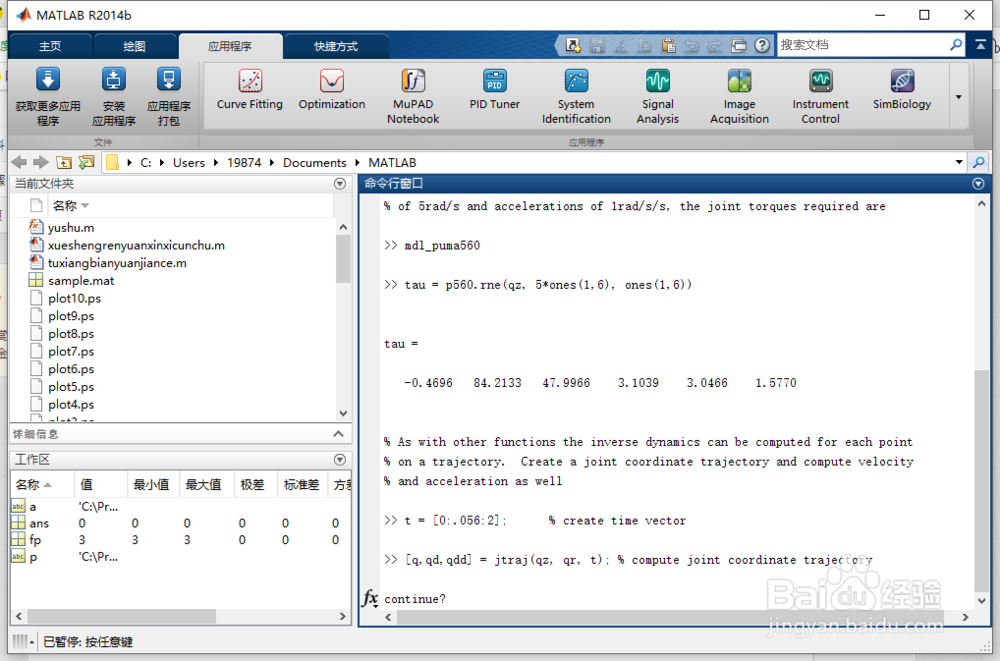The image size is (1000, 661).
Task: Open Image Acquisition app
Action: (739, 96)
